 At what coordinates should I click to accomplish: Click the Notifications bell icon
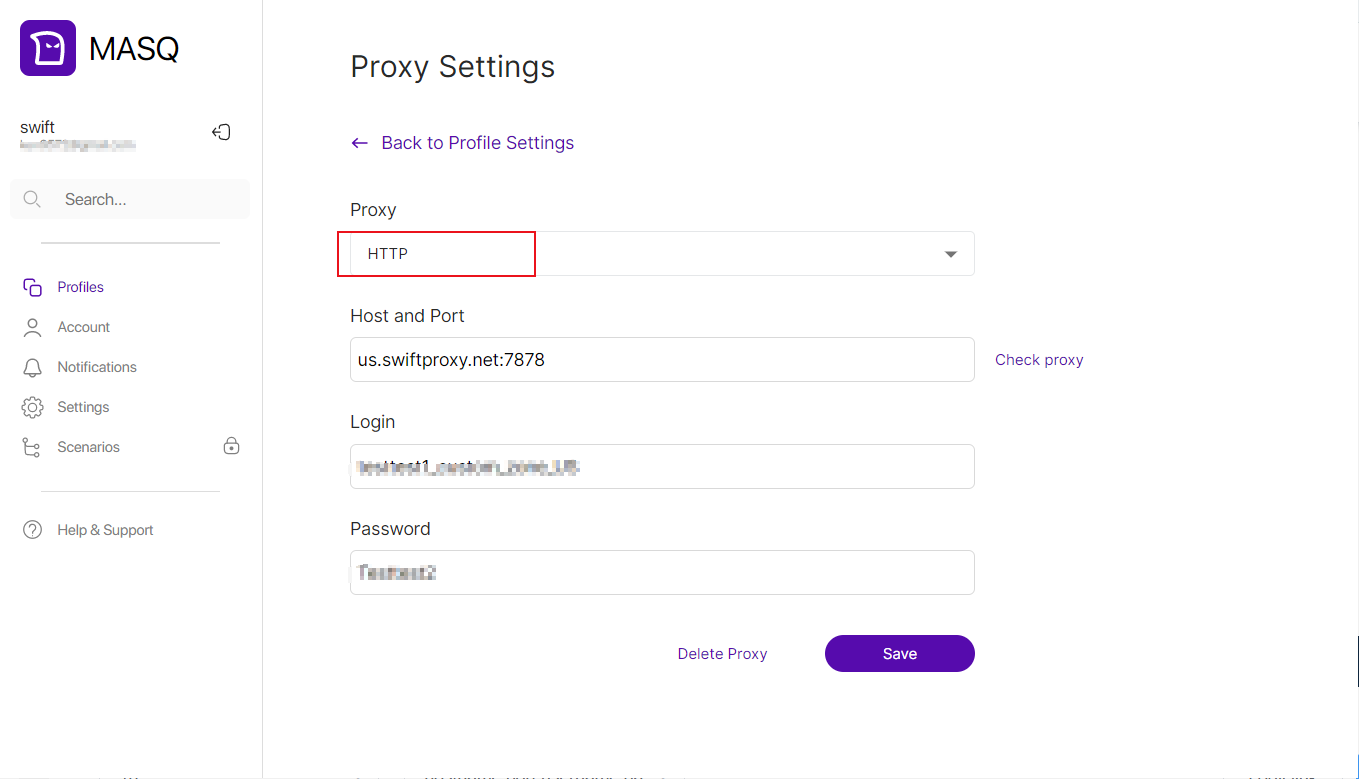(32, 367)
